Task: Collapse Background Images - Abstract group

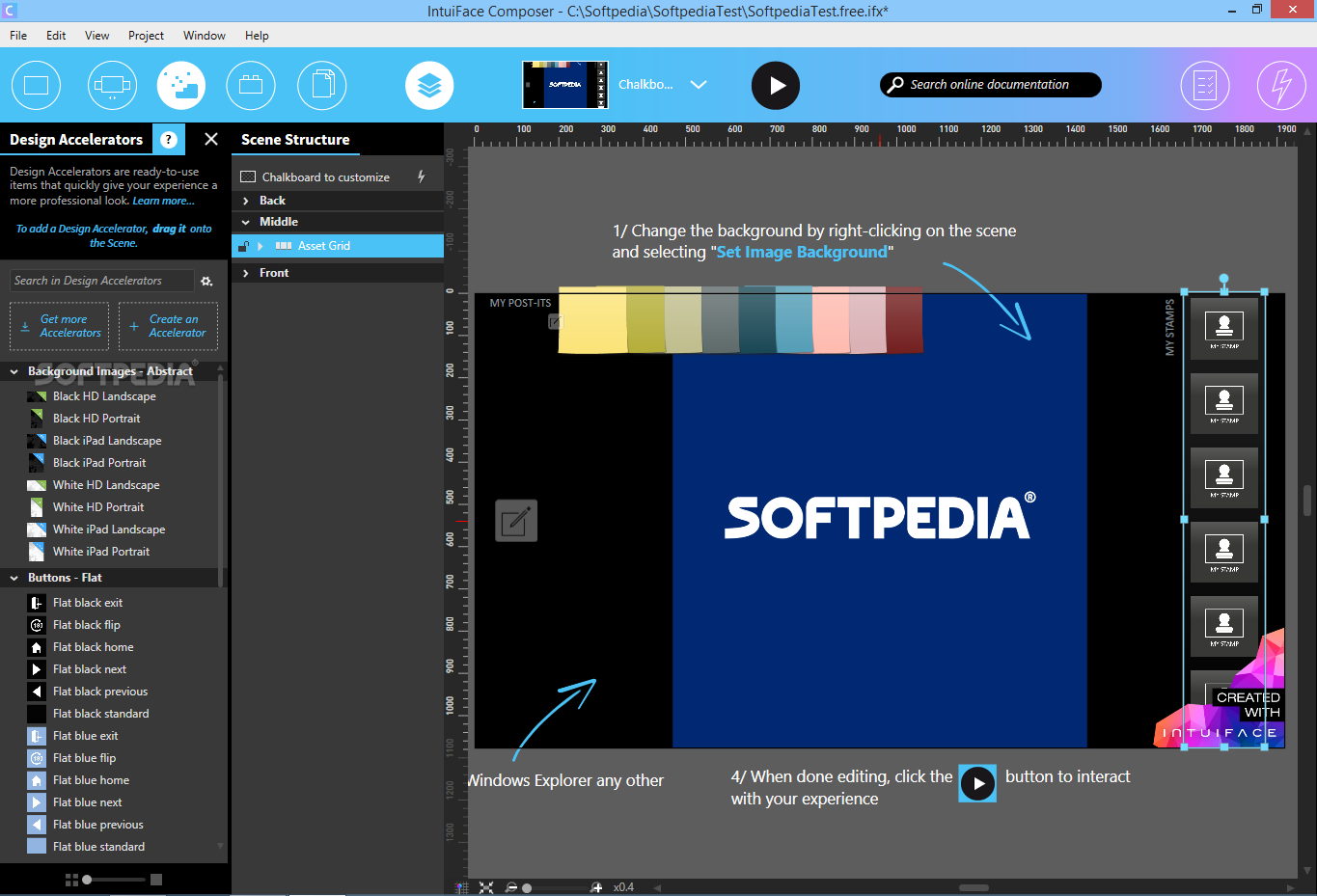Action: click(x=14, y=371)
